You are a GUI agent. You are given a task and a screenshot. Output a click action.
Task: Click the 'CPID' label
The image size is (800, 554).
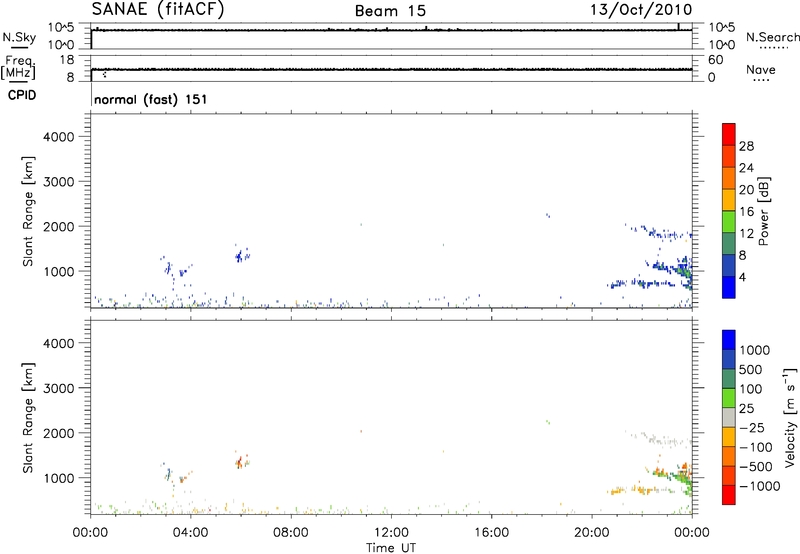22,95
